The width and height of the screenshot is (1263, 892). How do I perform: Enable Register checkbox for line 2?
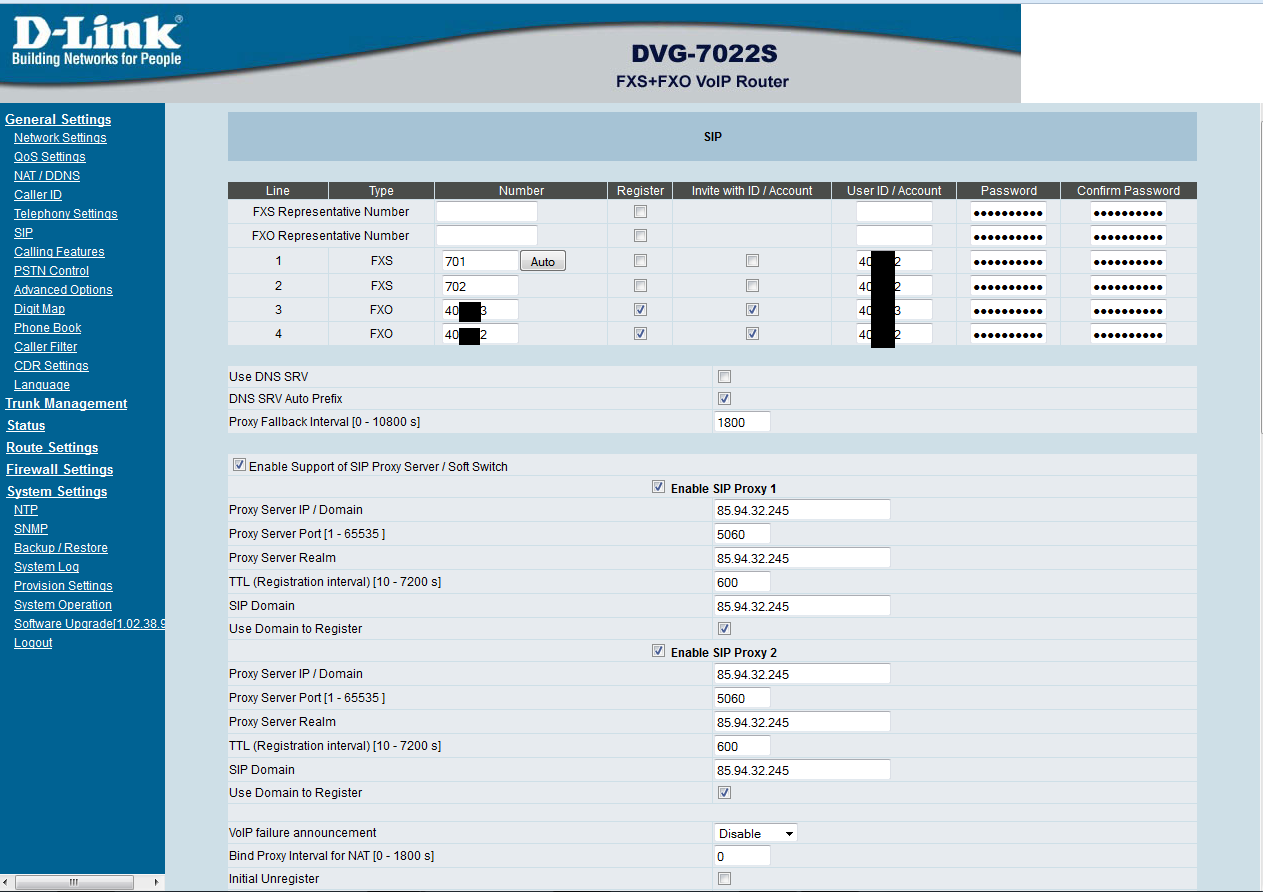tap(640, 285)
